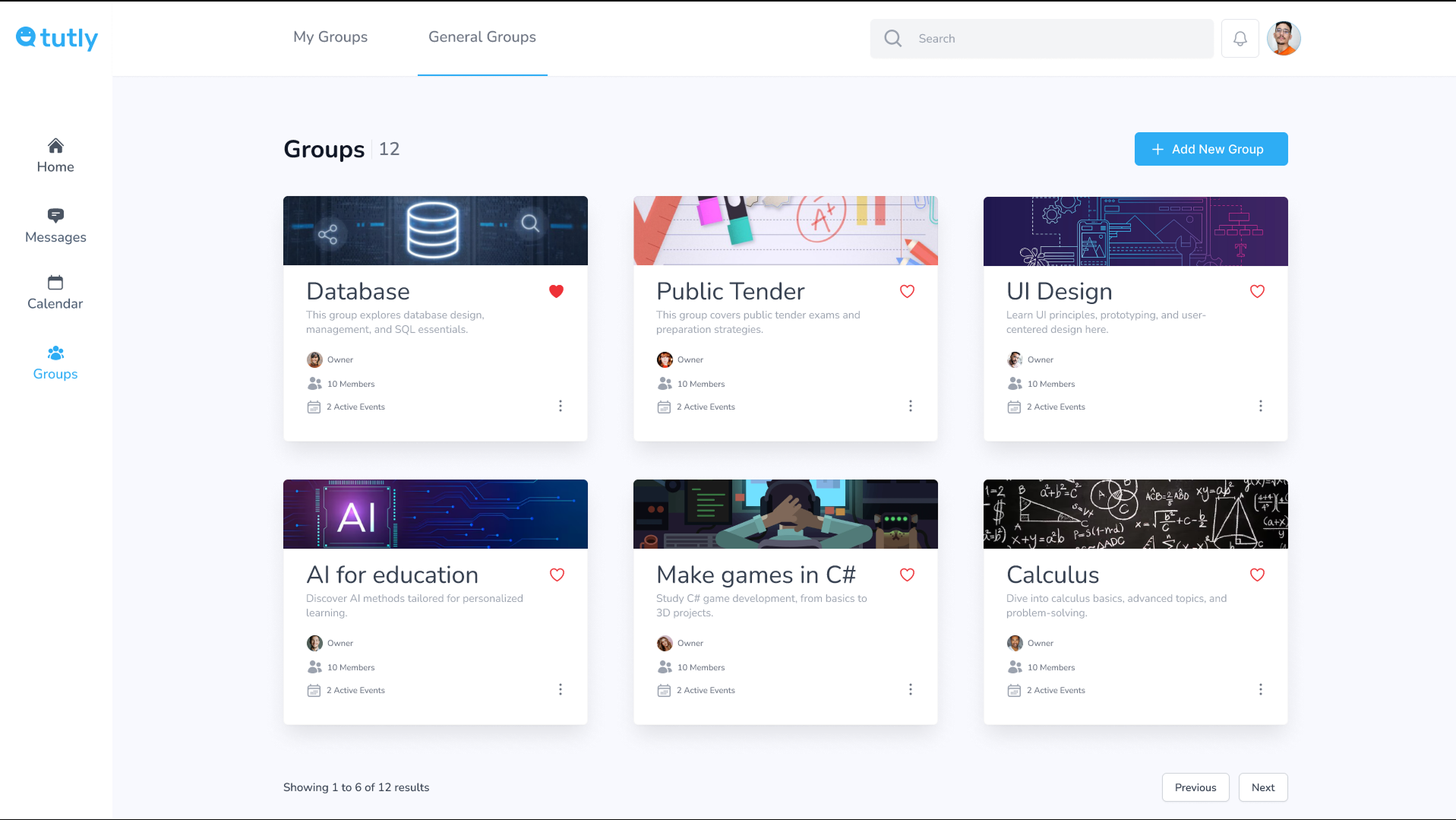Click the tutly logo
Viewport: 1456px width, 820px height.
coord(57,38)
